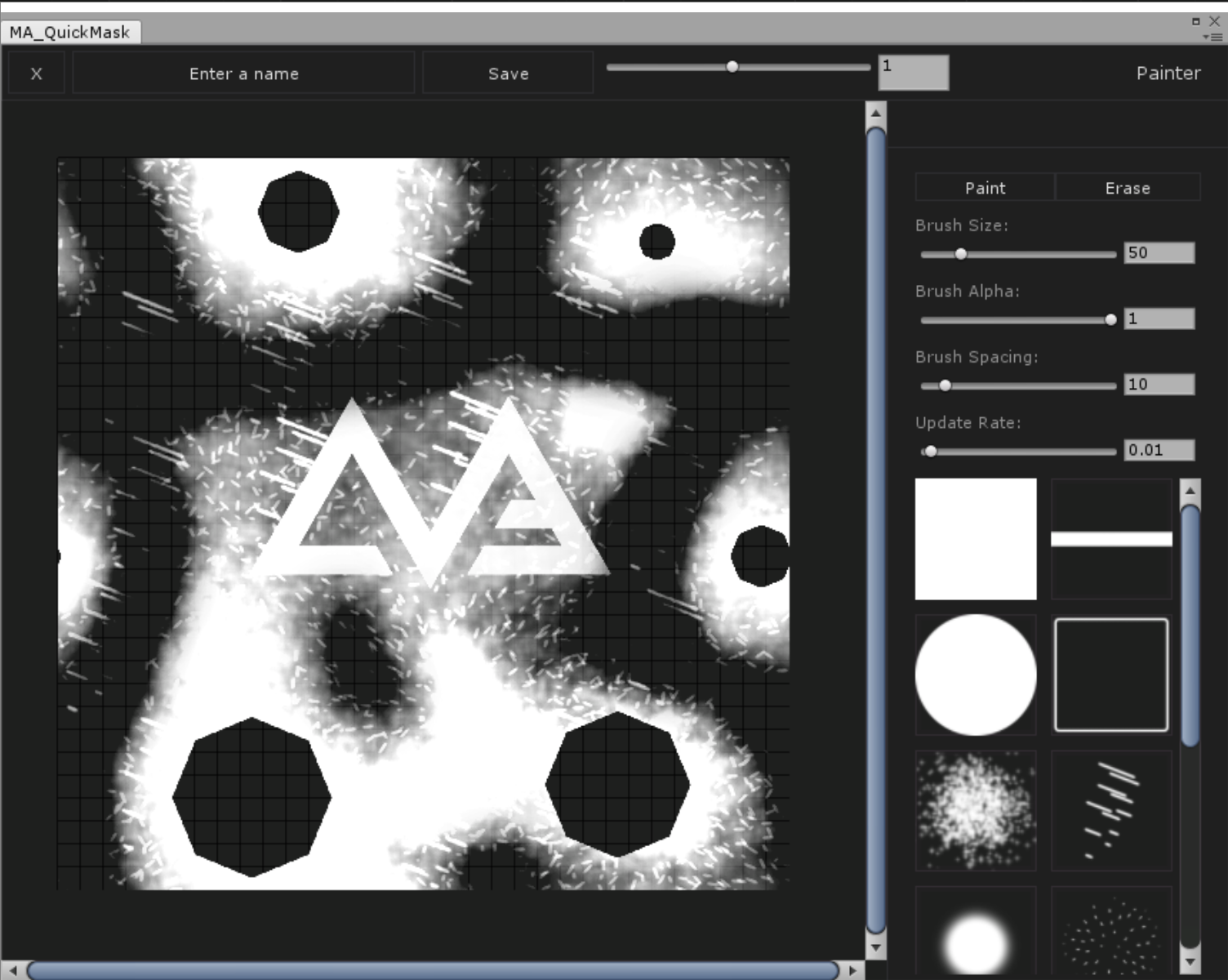Image resolution: width=1228 pixels, height=980 pixels.
Task: Click the Brush Size value field
Action: (x=1159, y=253)
